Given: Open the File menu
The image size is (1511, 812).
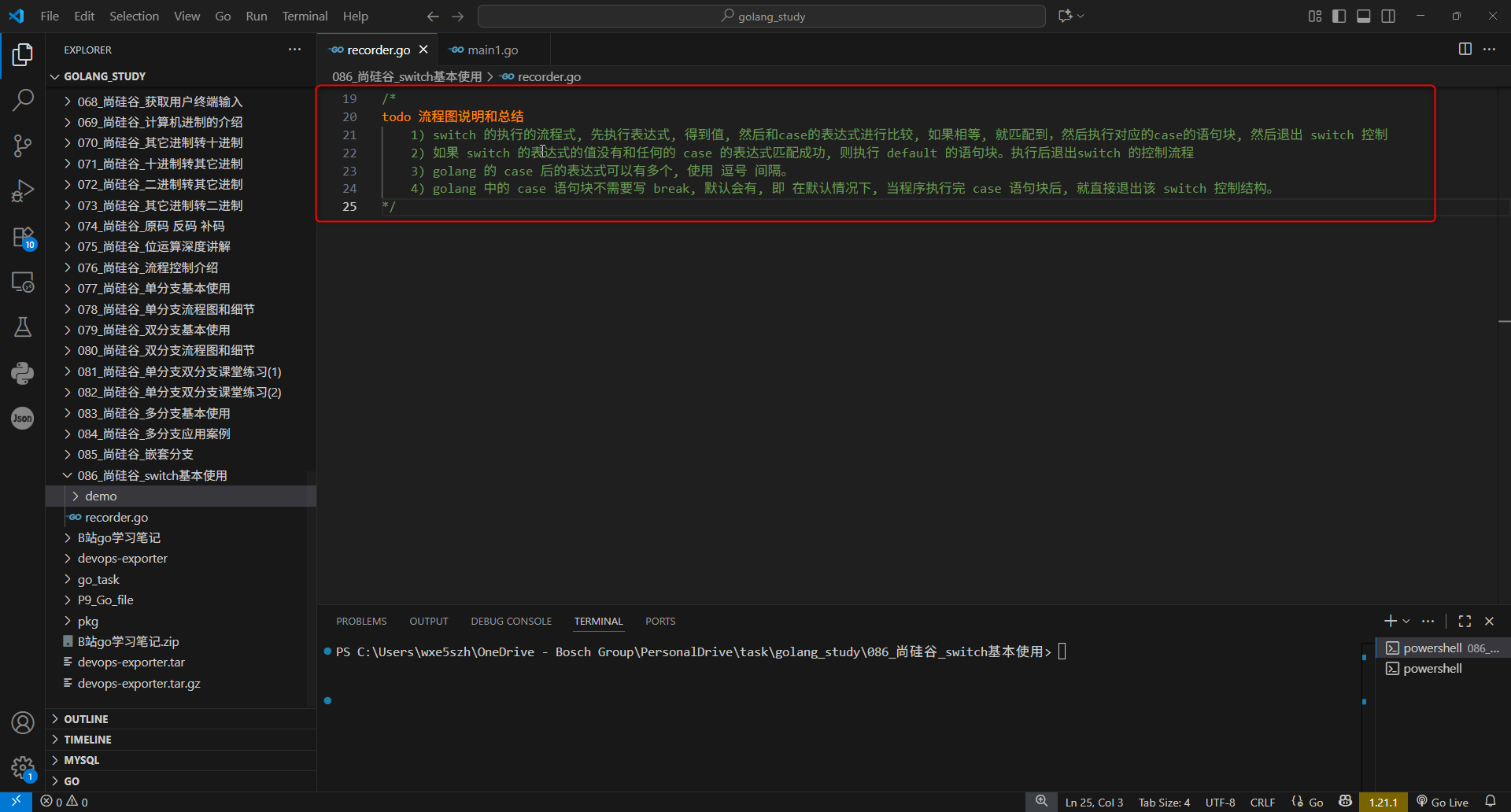Looking at the screenshot, I should [x=50, y=17].
